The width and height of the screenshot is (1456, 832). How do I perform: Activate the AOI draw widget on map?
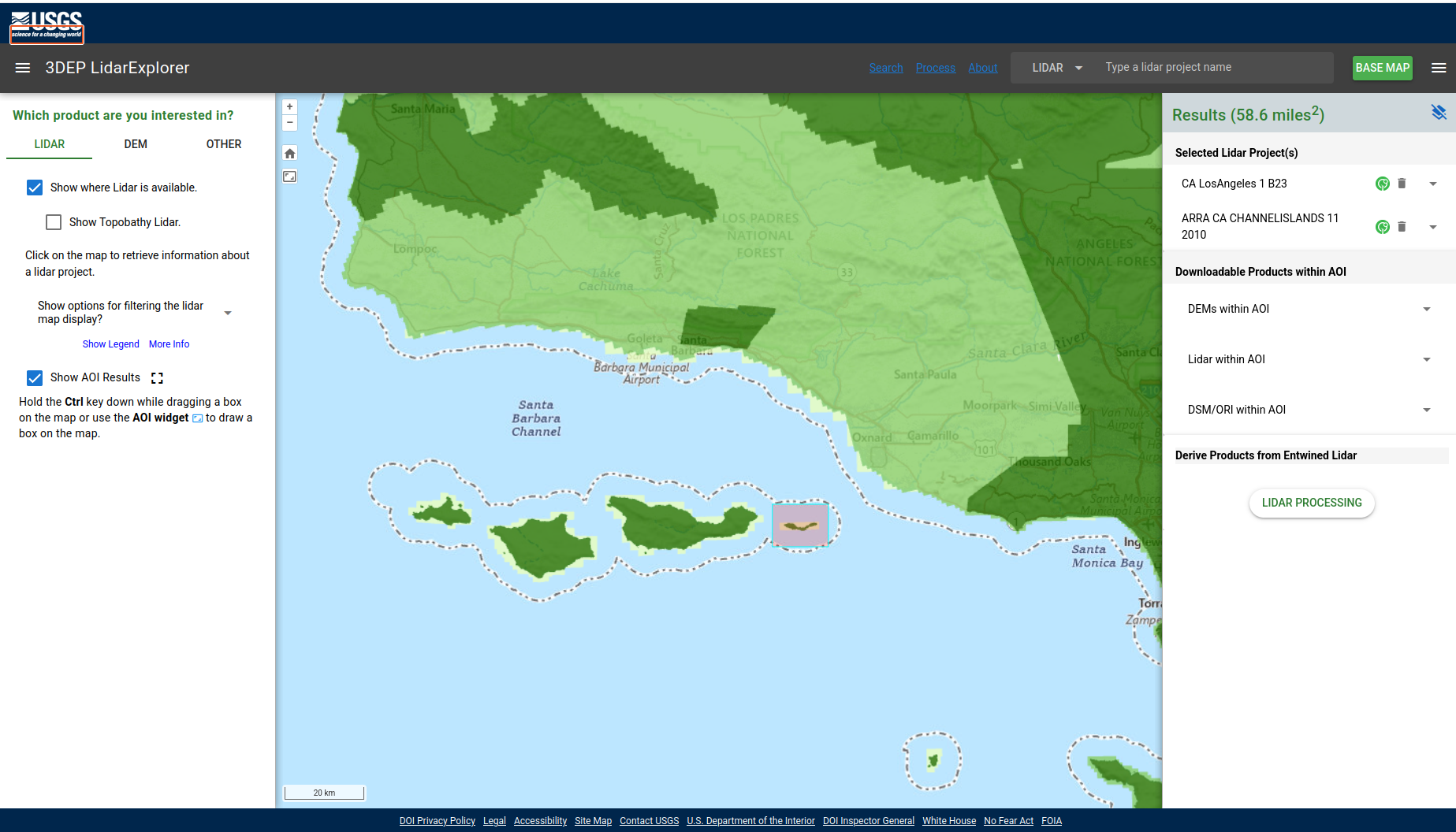tap(290, 176)
